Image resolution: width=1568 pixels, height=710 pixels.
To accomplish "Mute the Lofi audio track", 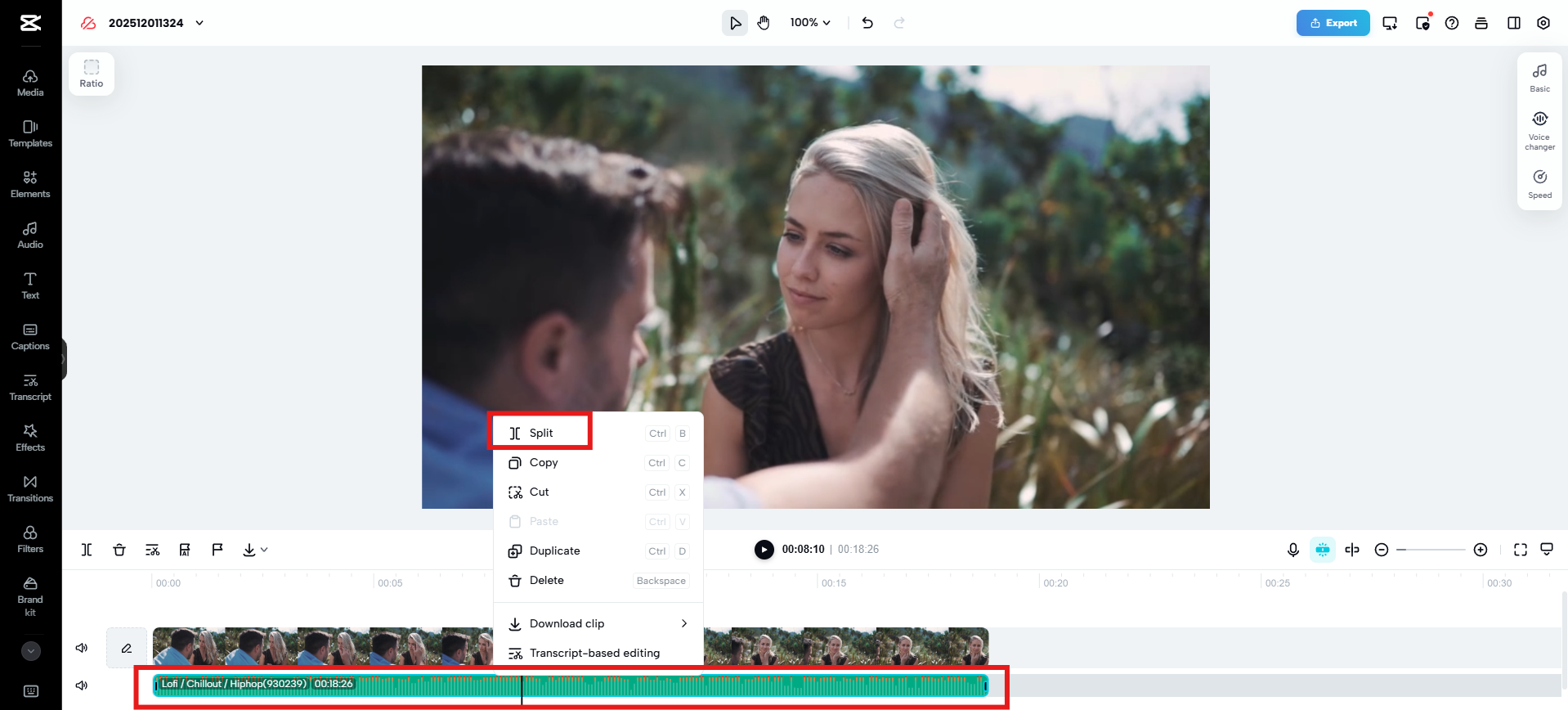I will click(x=82, y=685).
